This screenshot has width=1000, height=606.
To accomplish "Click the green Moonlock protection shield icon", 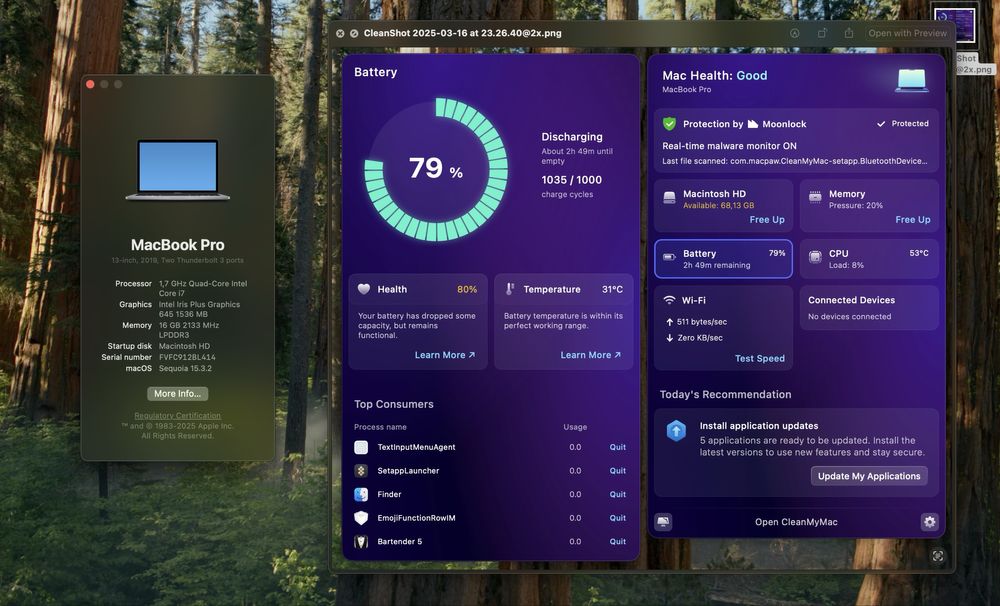I will pyautogui.click(x=669, y=124).
